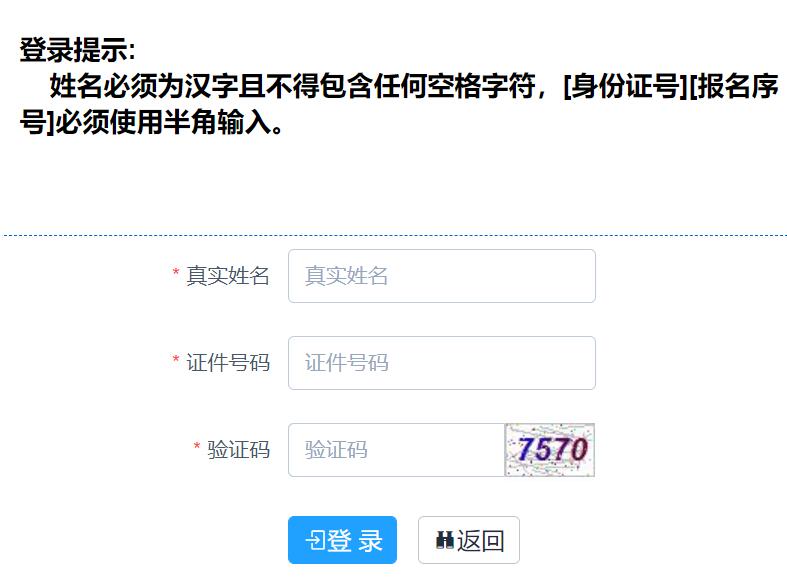Click the arrow icon inside 登录 button
Viewport: 787px width, 577px height.
[315, 540]
